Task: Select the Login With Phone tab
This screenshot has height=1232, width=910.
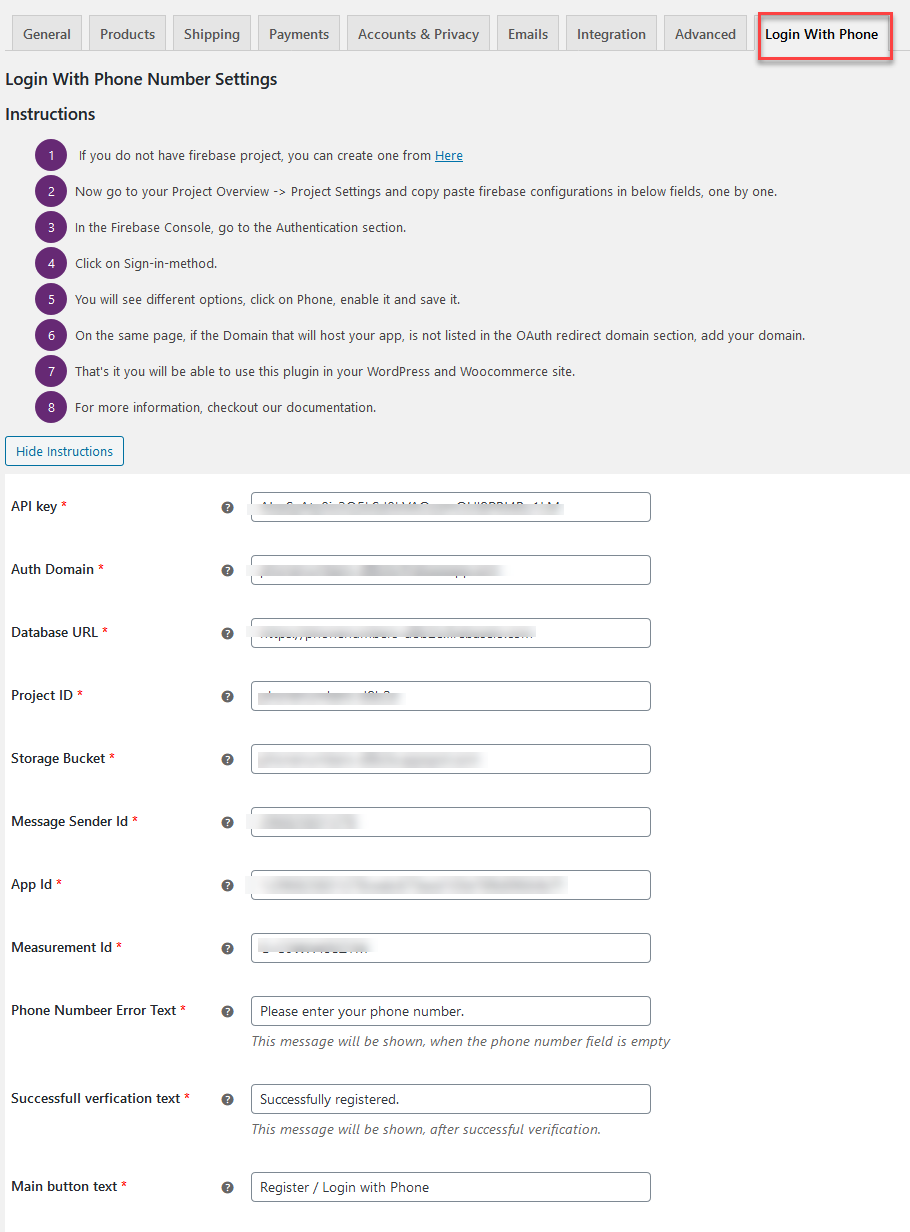Action: point(822,34)
